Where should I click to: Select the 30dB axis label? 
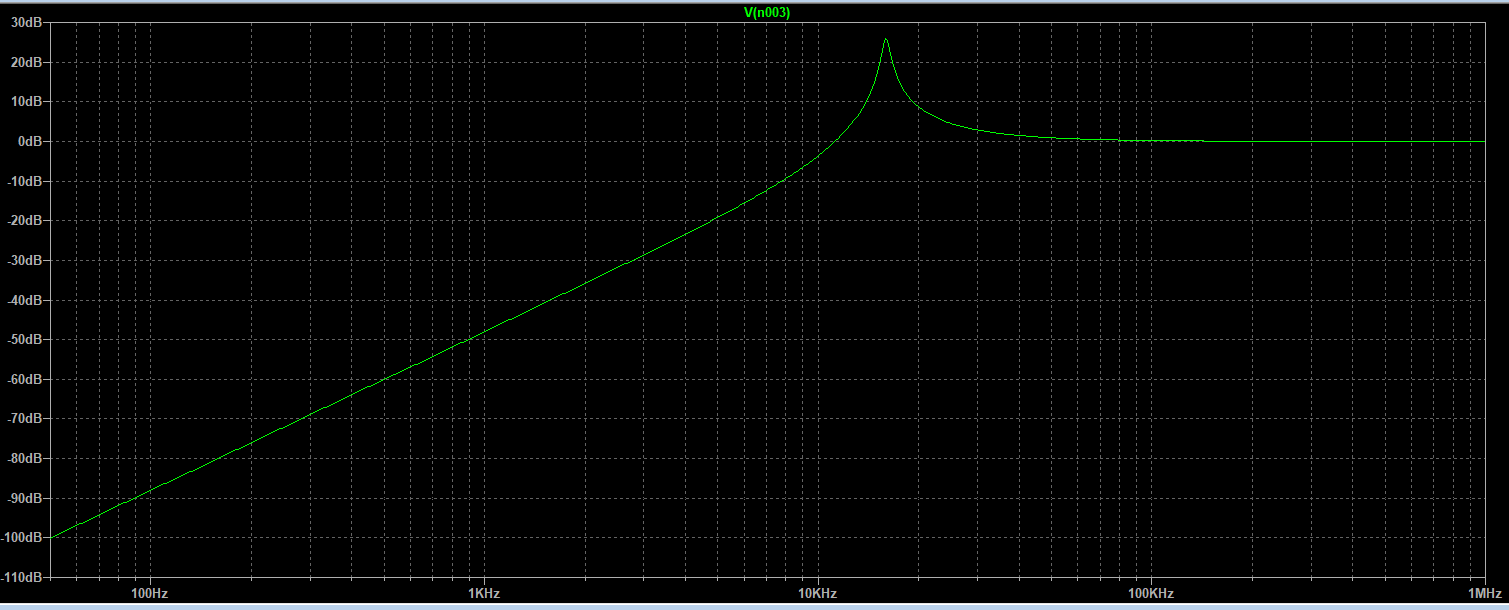click(26, 22)
